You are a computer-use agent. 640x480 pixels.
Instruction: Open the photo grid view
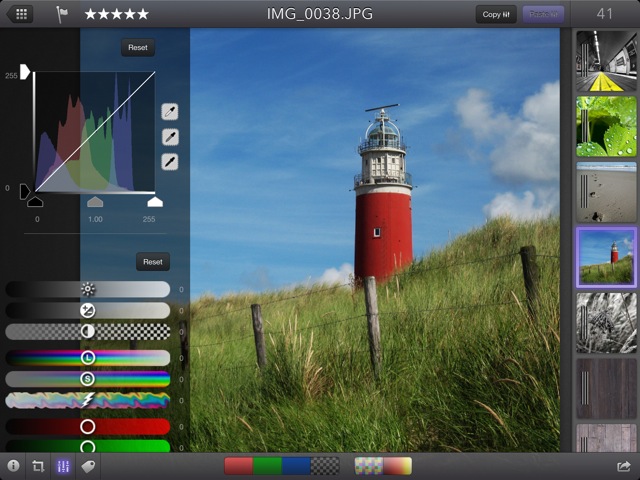[20, 14]
